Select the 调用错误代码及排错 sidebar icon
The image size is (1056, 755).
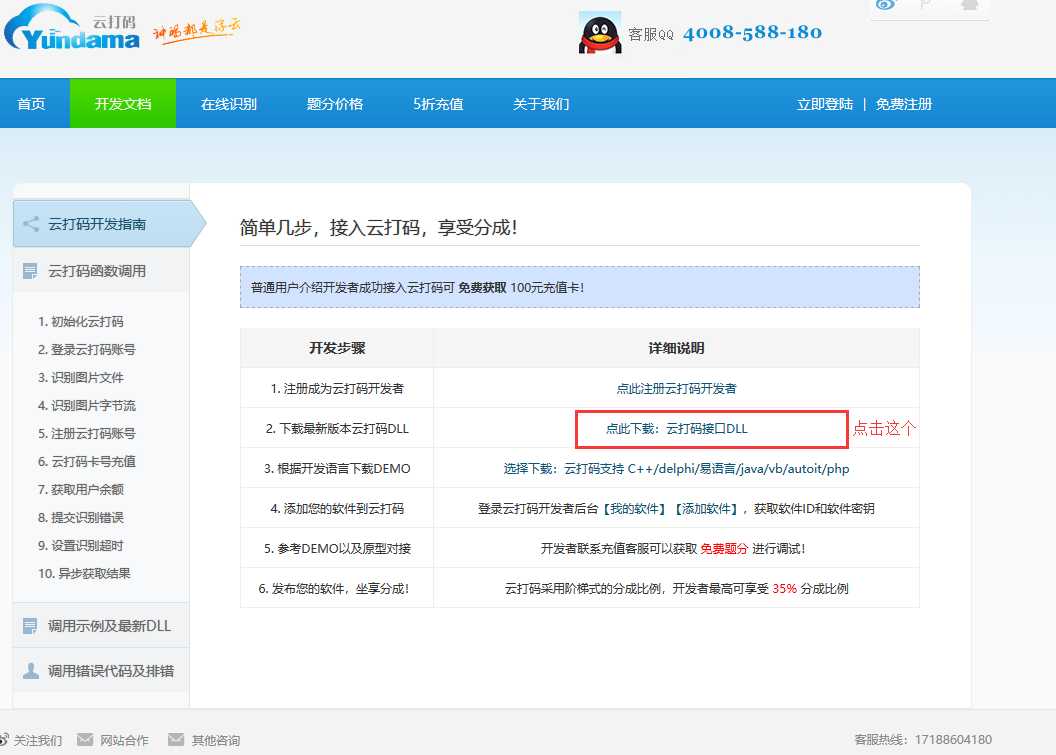coord(30,670)
